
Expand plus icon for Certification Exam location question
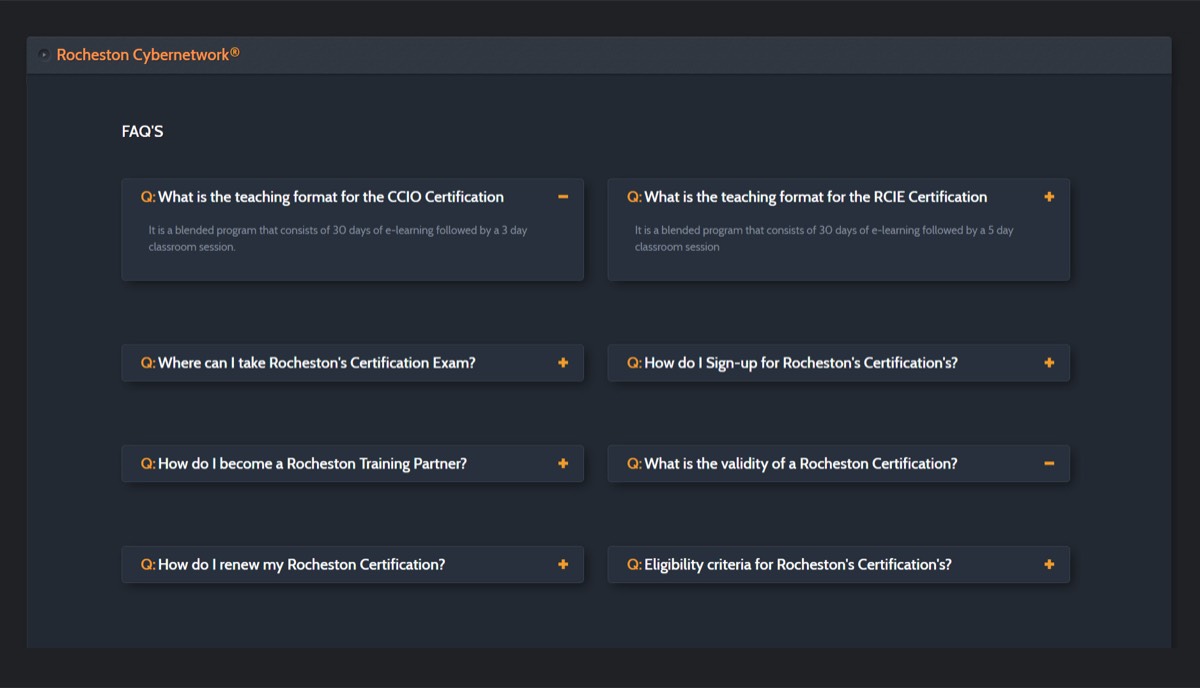563,363
